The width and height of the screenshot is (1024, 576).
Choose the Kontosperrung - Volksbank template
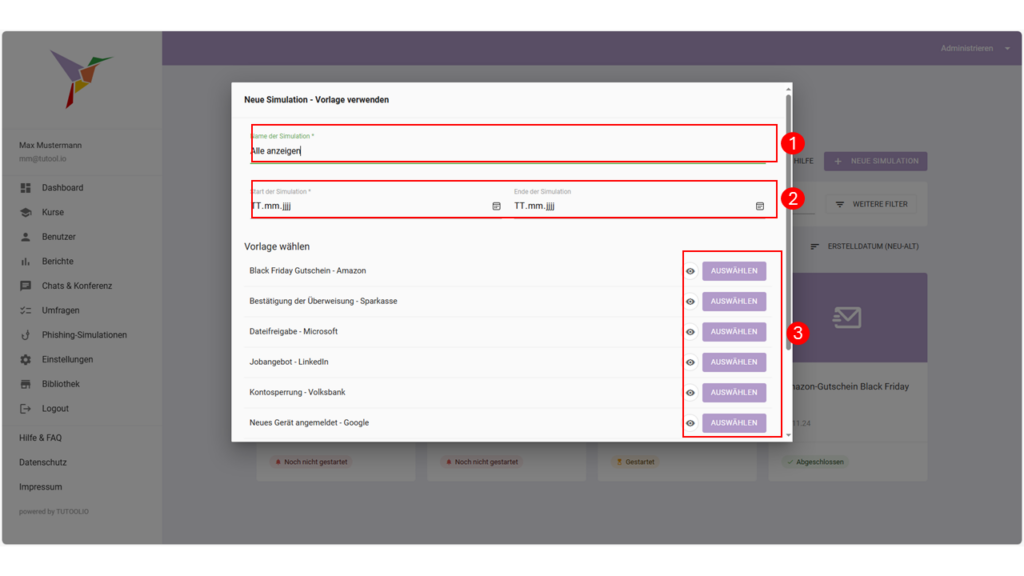pyautogui.click(x=734, y=392)
